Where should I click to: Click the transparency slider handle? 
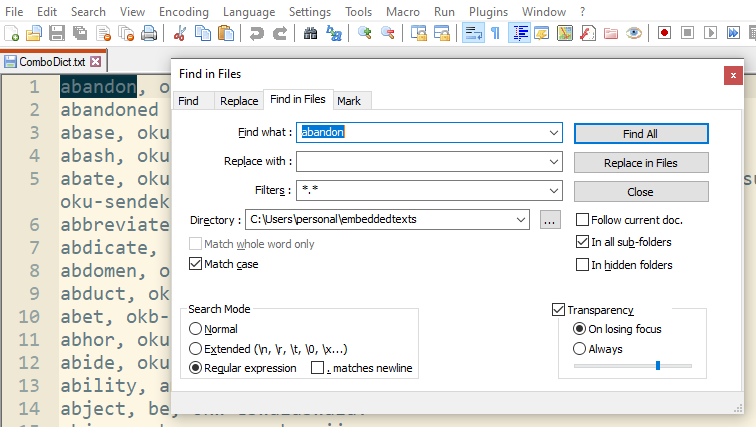pos(658,366)
